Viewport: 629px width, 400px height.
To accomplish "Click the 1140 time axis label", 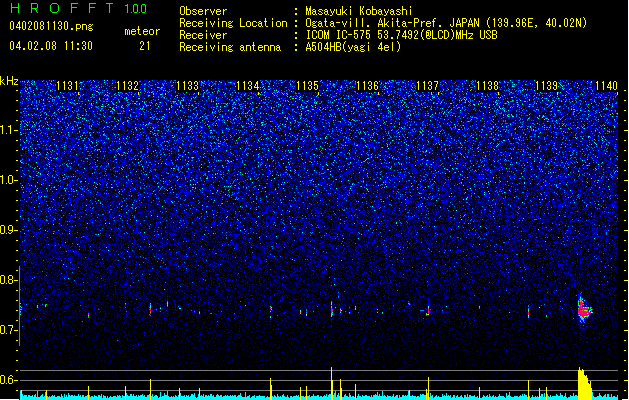I will [x=607, y=86].
